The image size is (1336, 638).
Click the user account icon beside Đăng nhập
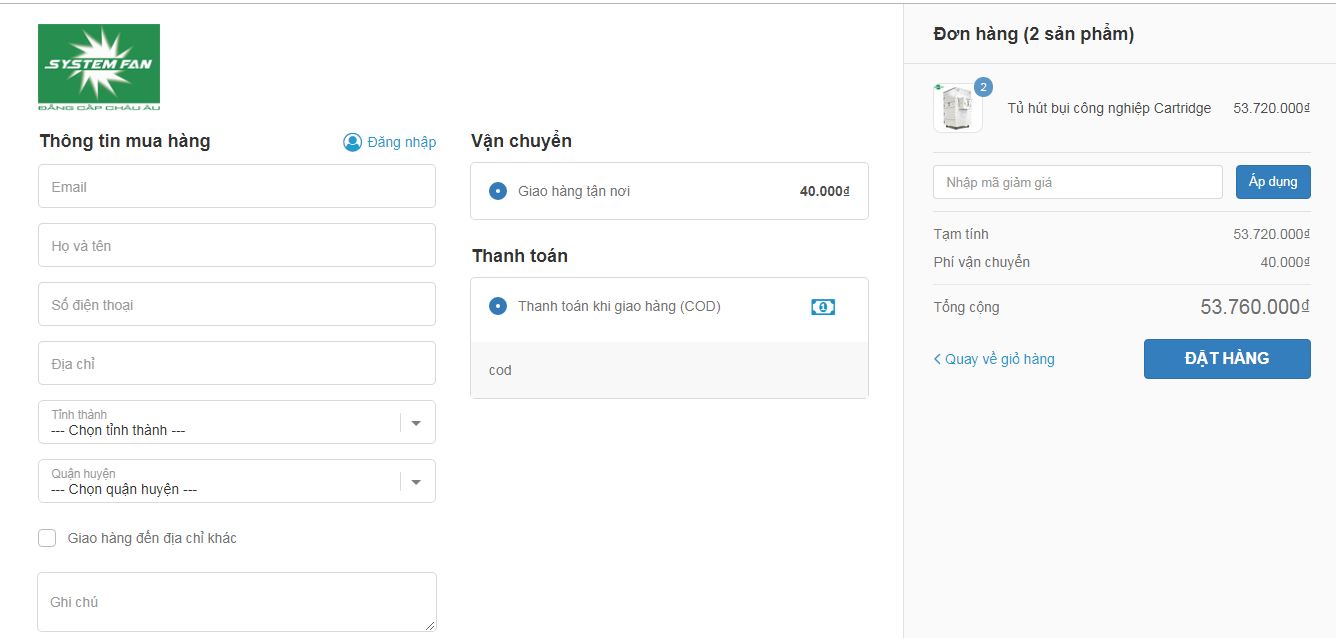pyautogui.click(x=352, y=142)
